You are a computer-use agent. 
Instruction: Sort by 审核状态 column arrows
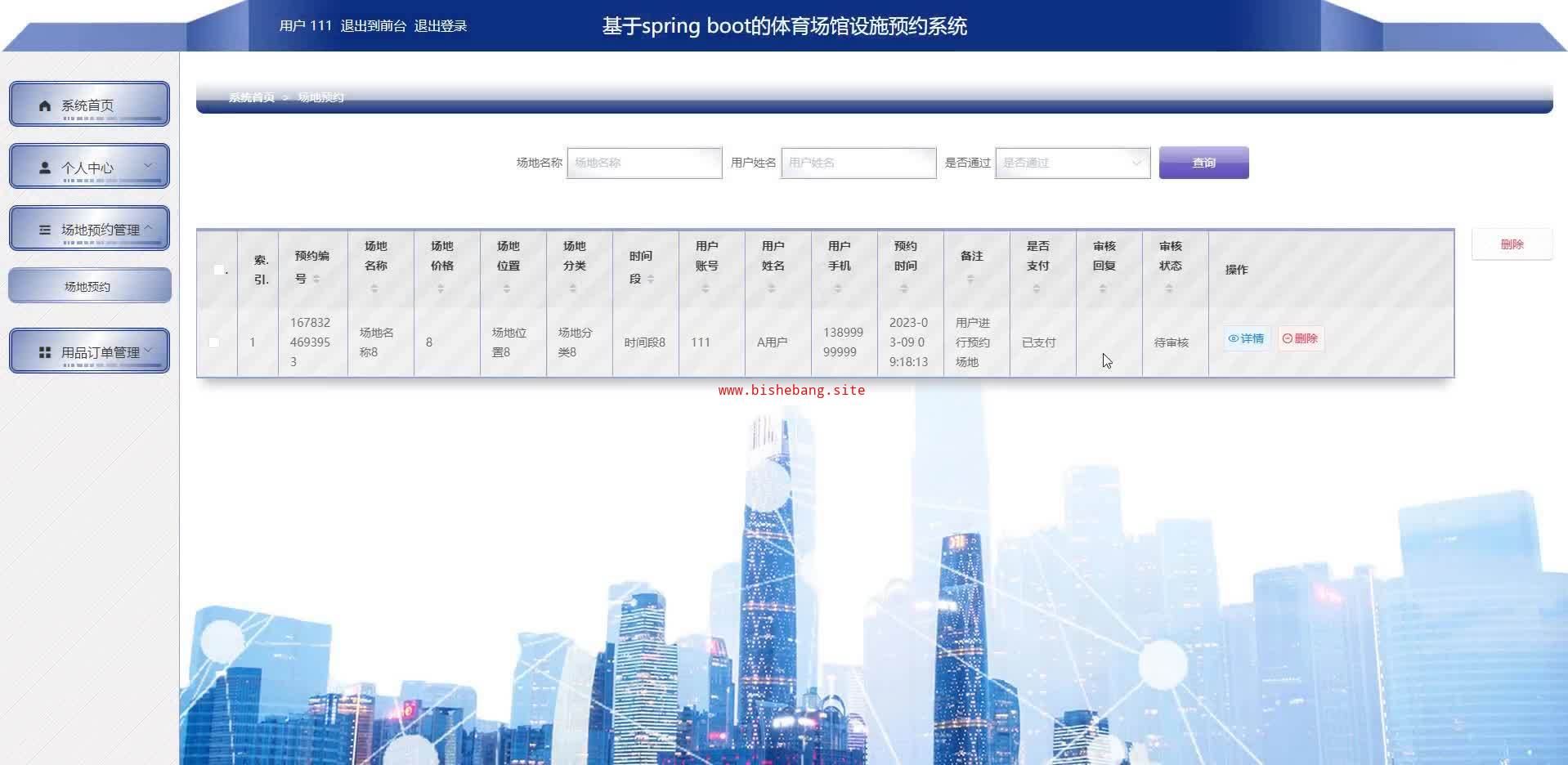click(x=1169, y=289)
